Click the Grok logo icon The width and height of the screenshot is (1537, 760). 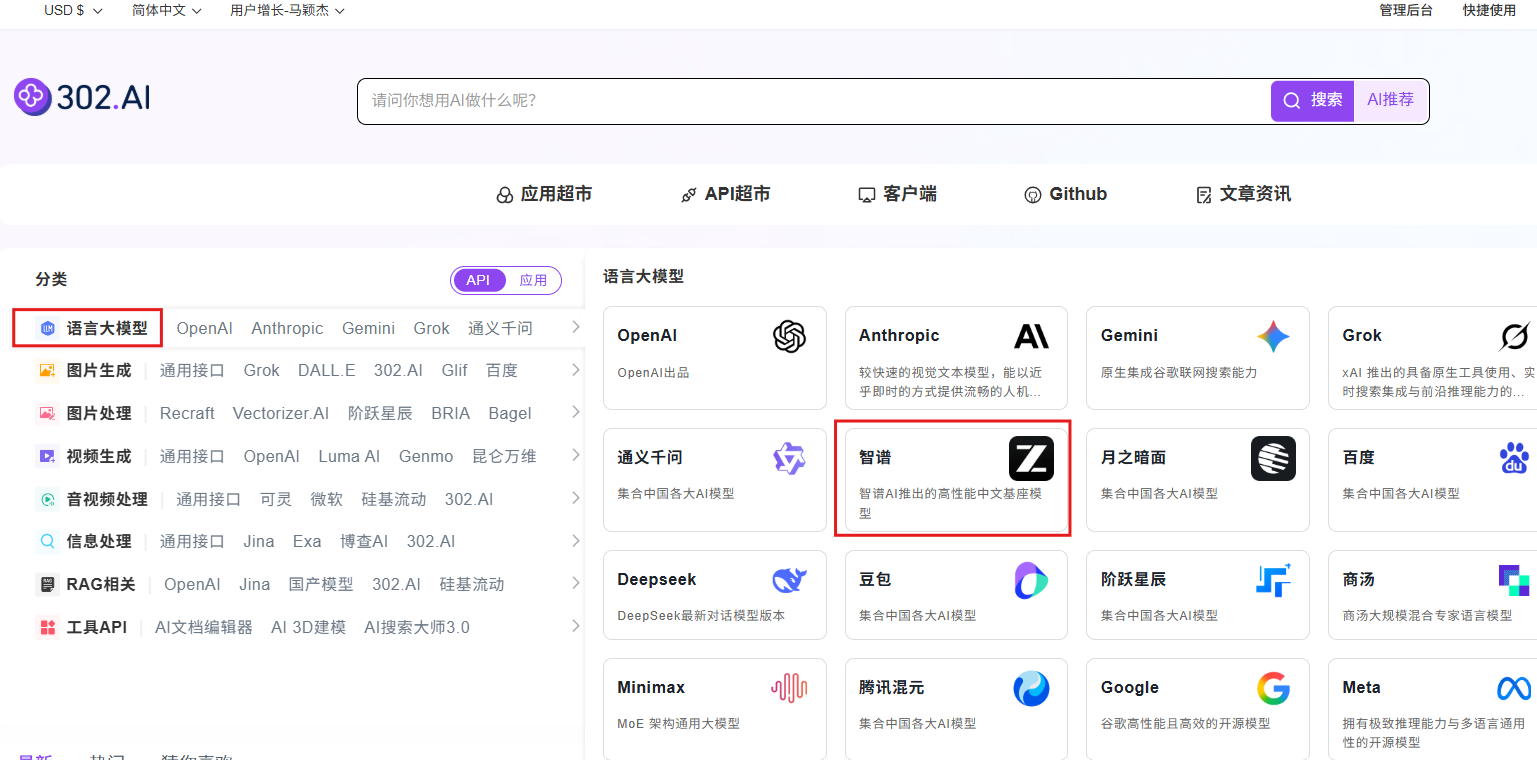coord(1515,336)
